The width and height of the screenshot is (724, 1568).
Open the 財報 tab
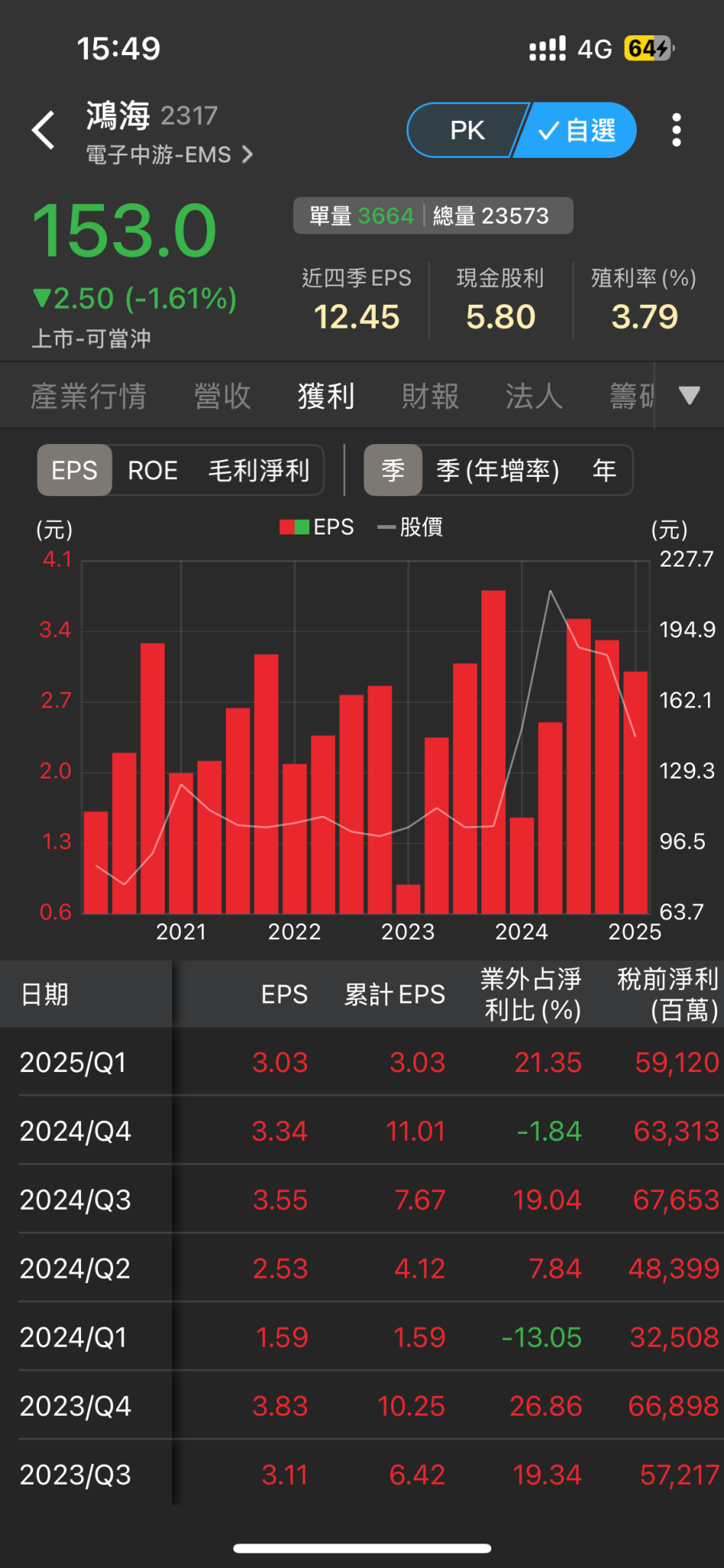click(x=430, y=396)
